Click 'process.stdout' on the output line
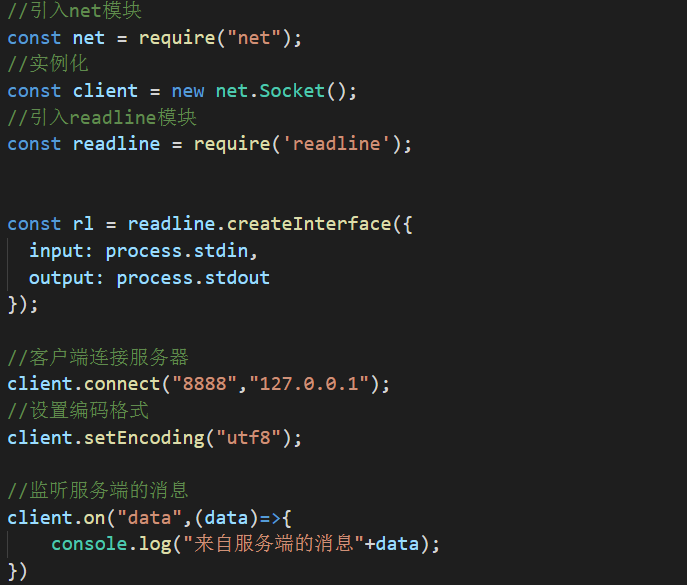Image resolution: width=687 pixels, height=585 pixels. point(193,278)
